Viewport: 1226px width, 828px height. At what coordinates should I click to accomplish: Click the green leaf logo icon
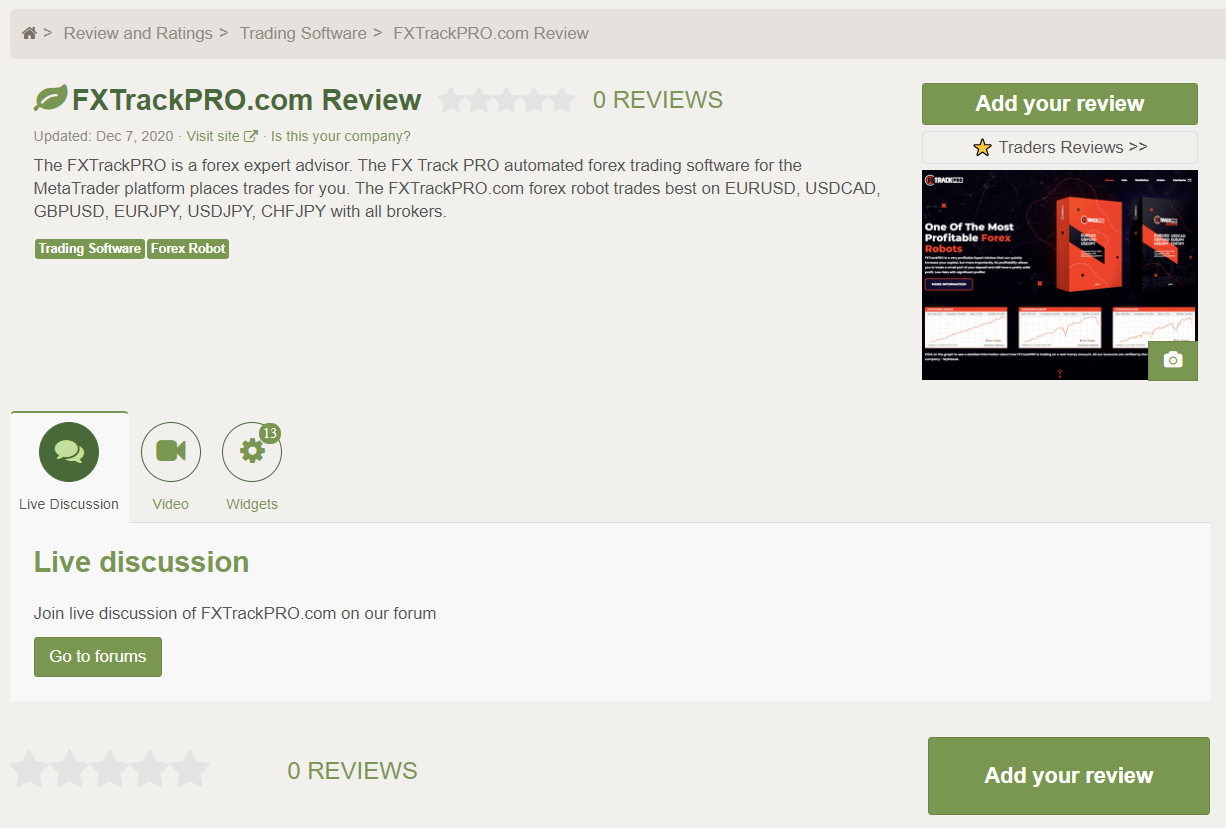coord(50,99)
